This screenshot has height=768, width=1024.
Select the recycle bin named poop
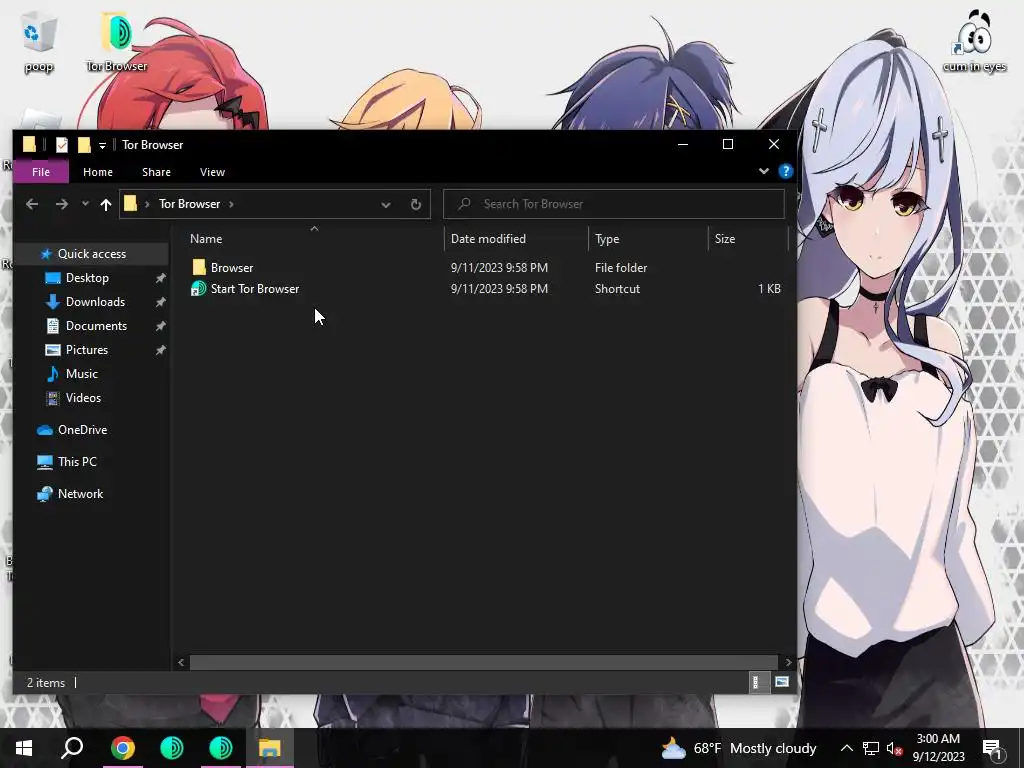pos(39,44)
